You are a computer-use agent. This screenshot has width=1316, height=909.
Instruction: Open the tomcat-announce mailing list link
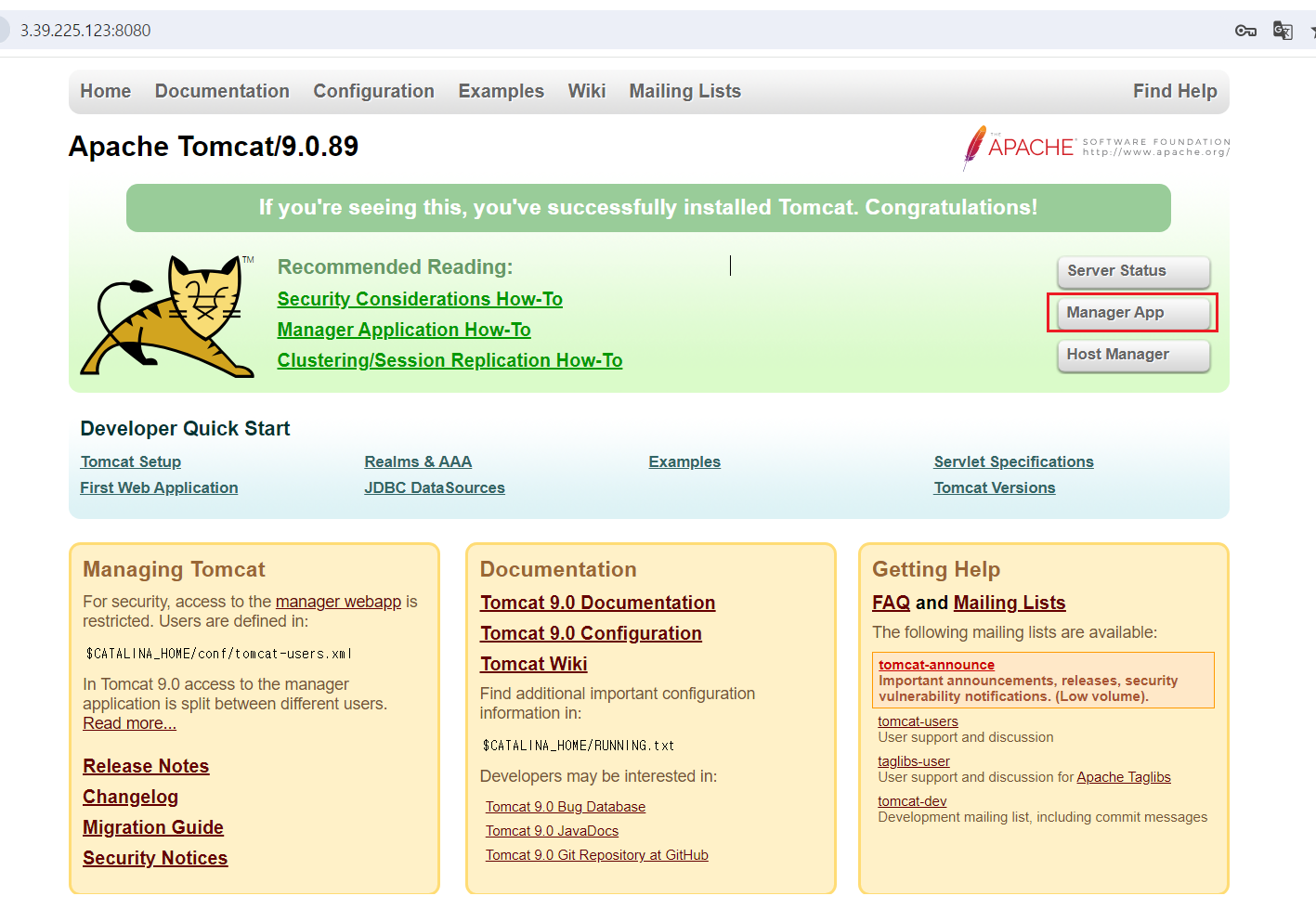tap(936, 665)
